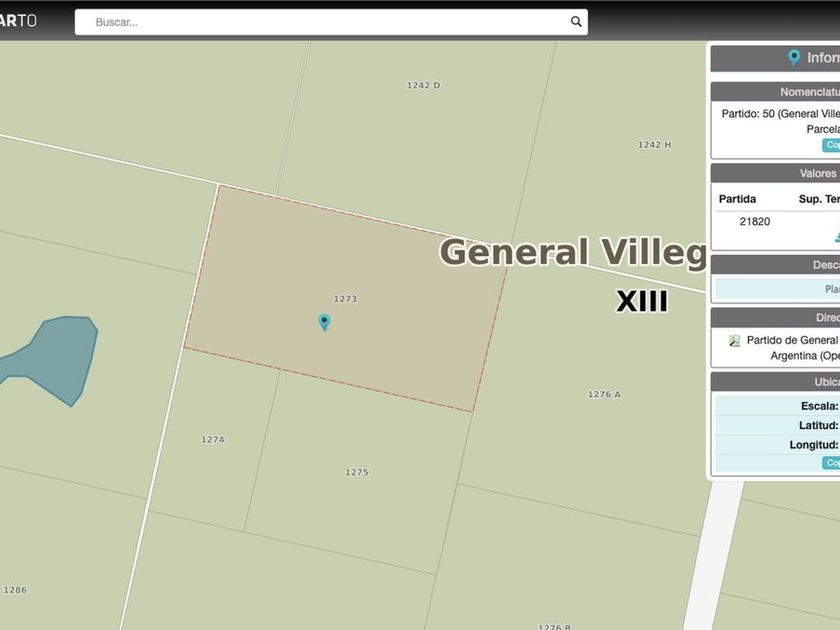Click the blue marker pin on parcel 1273
840x630 pixels.
point(324,321)
